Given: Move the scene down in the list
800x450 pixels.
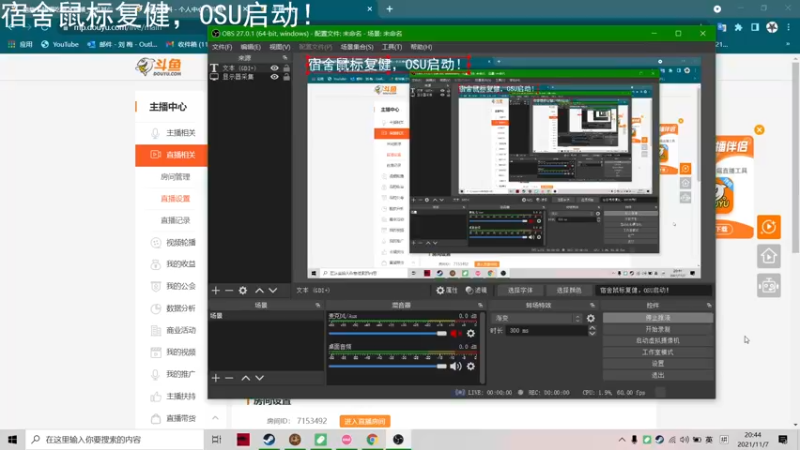Looking at the screenshot, I should [259, 378].
